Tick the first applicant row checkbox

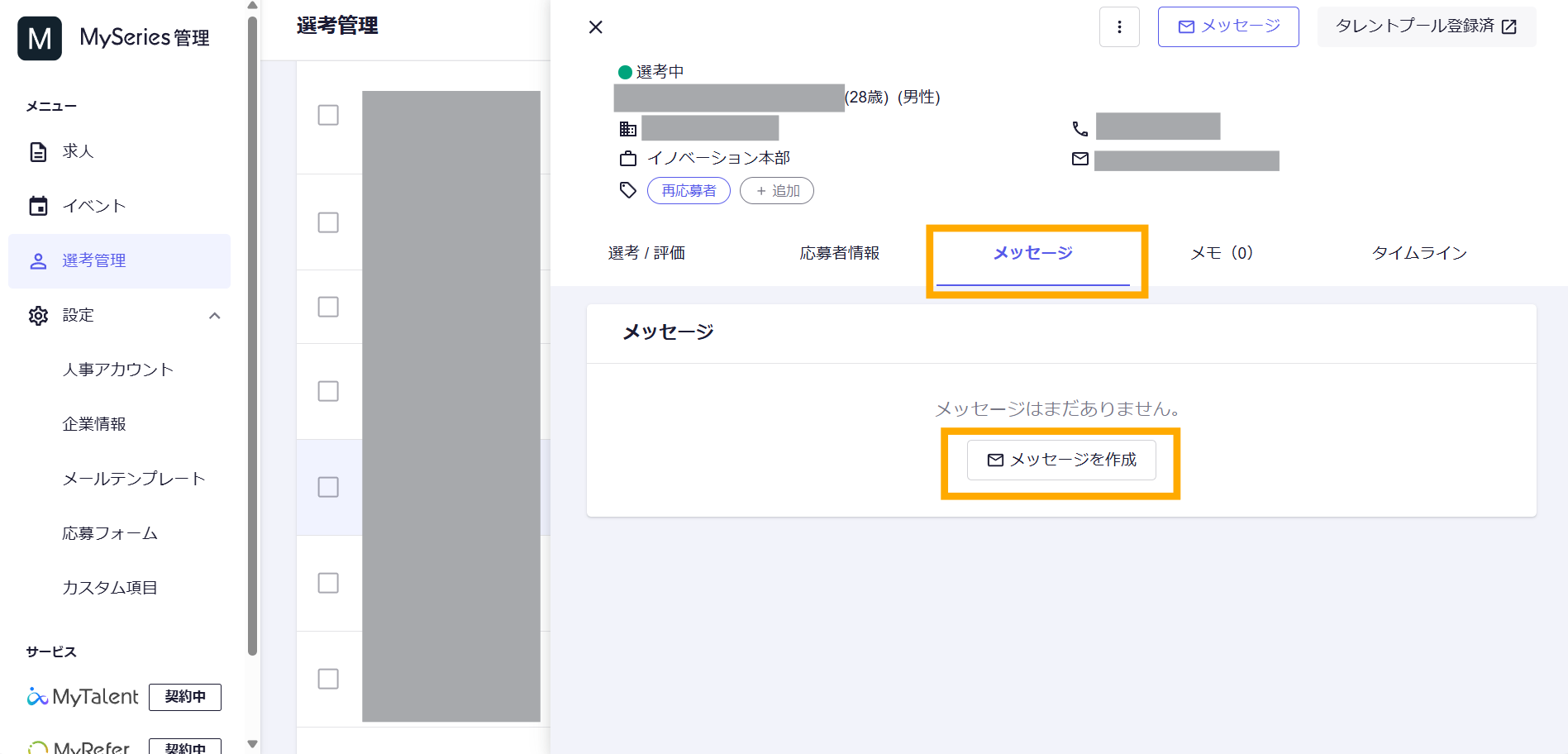[328, 115]
